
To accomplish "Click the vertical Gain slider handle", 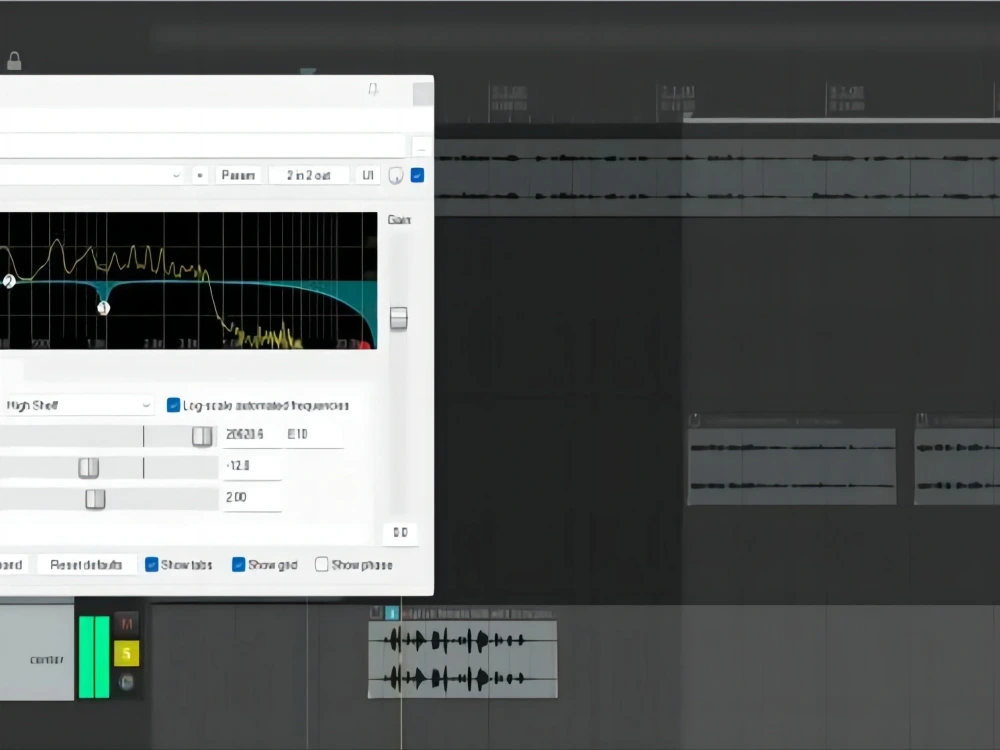I will coord(399,318).
